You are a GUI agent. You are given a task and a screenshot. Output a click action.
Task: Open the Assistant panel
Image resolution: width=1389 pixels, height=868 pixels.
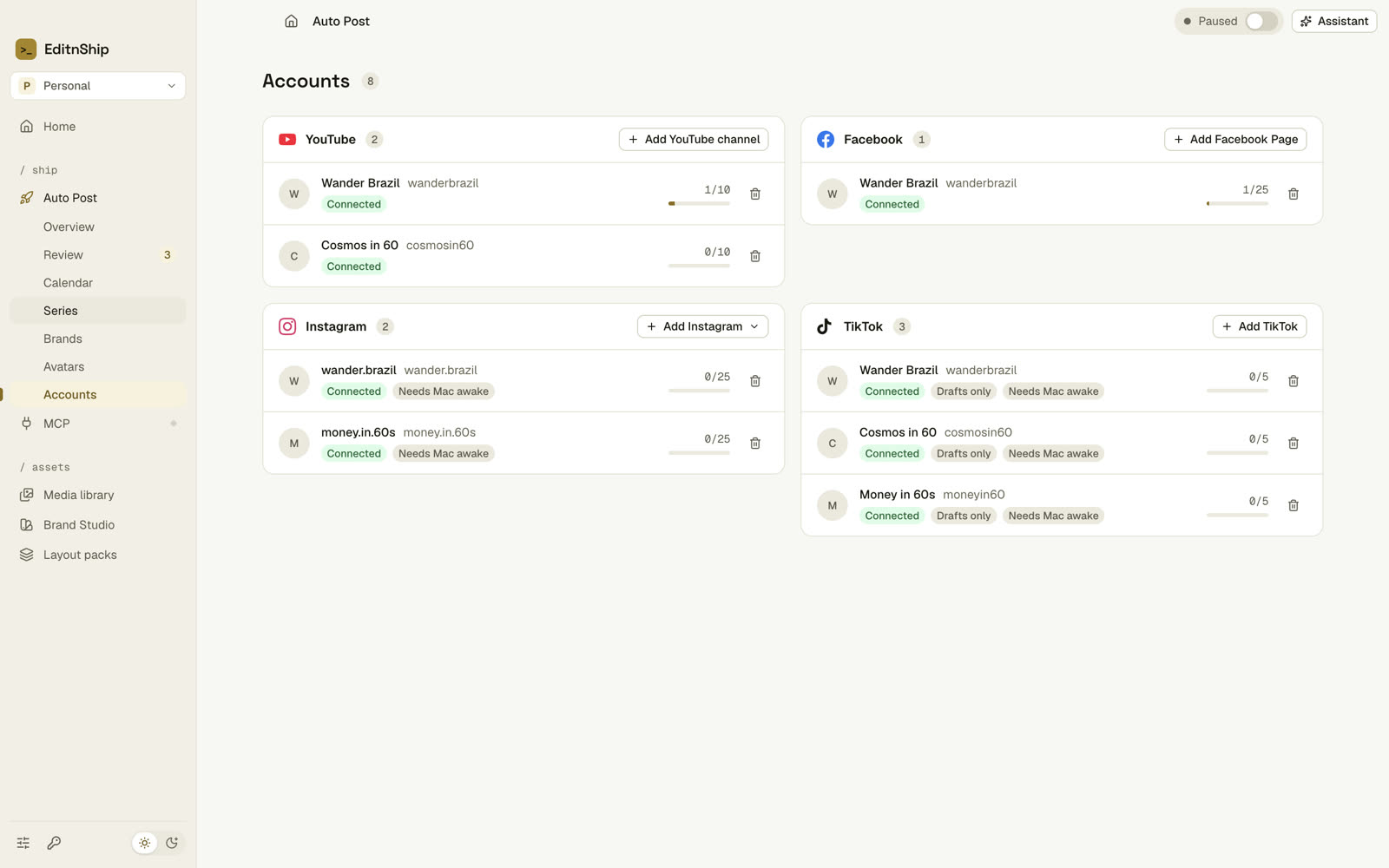click(x=1334, y=22)
